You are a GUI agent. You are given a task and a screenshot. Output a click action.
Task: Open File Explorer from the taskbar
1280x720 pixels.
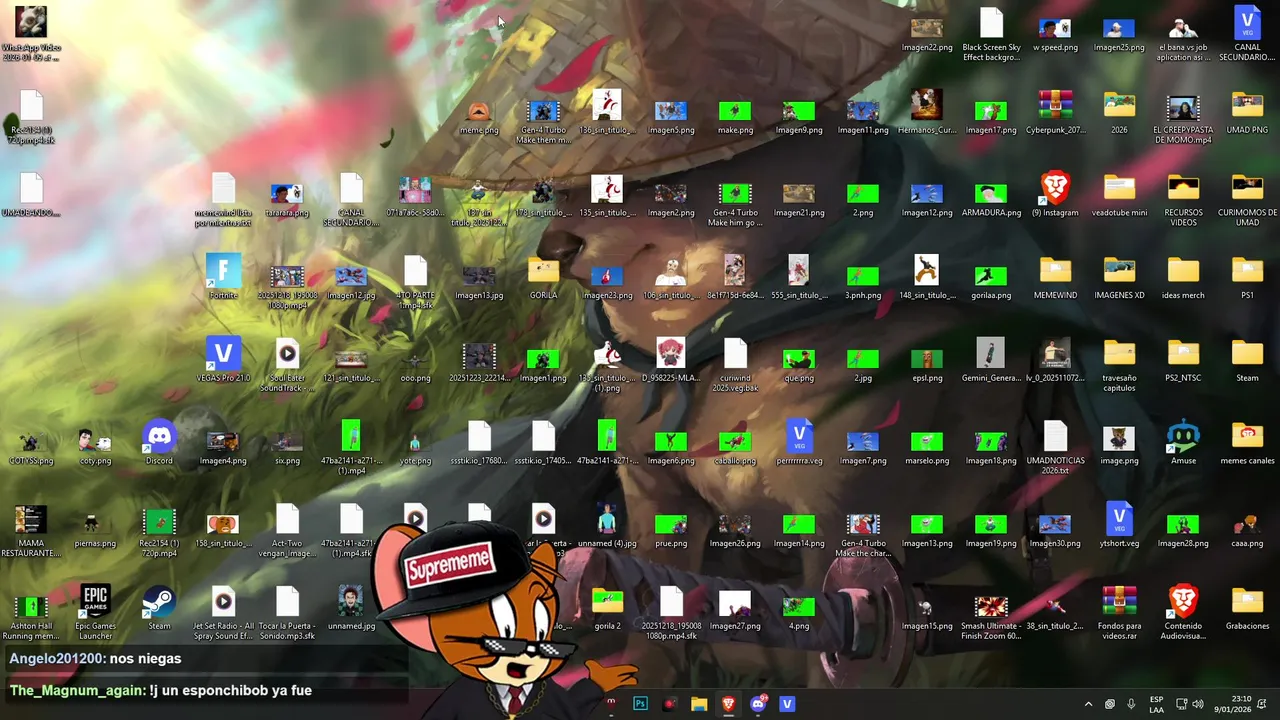coord(699,704)
